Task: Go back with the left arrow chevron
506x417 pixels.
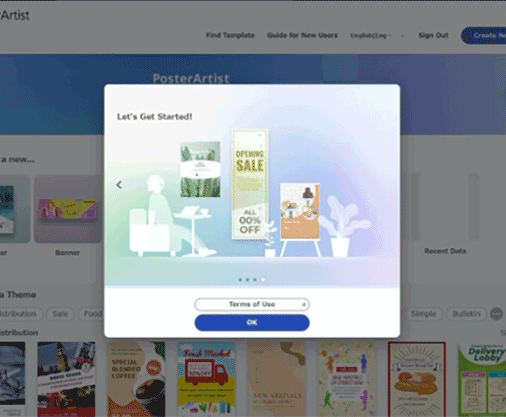Action: tap(119, 185)
